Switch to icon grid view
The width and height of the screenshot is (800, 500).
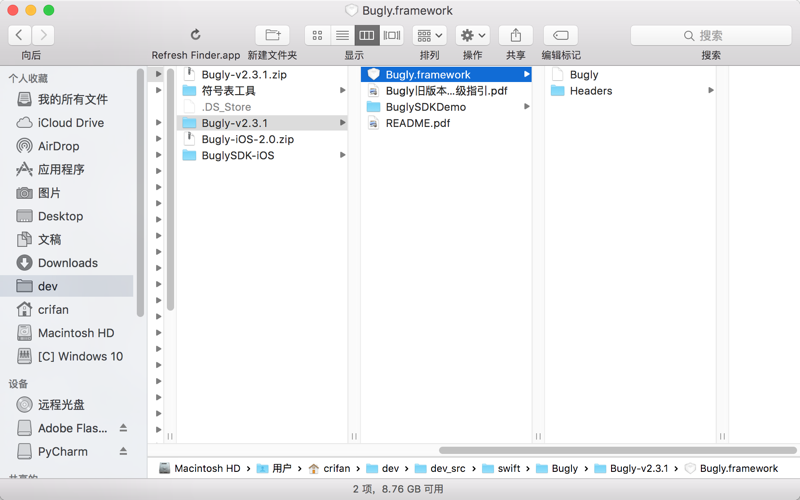(317, 35)
